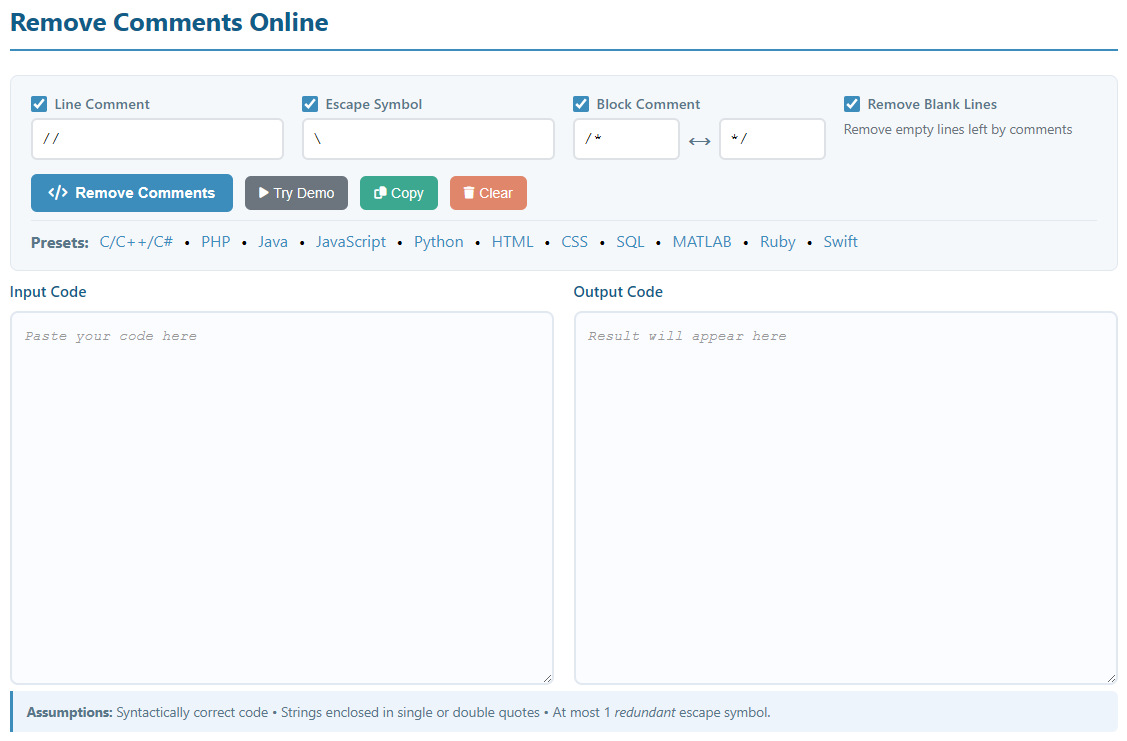Focus the escape symbol input field
The image size is (1127, 741).
point(428,139)
